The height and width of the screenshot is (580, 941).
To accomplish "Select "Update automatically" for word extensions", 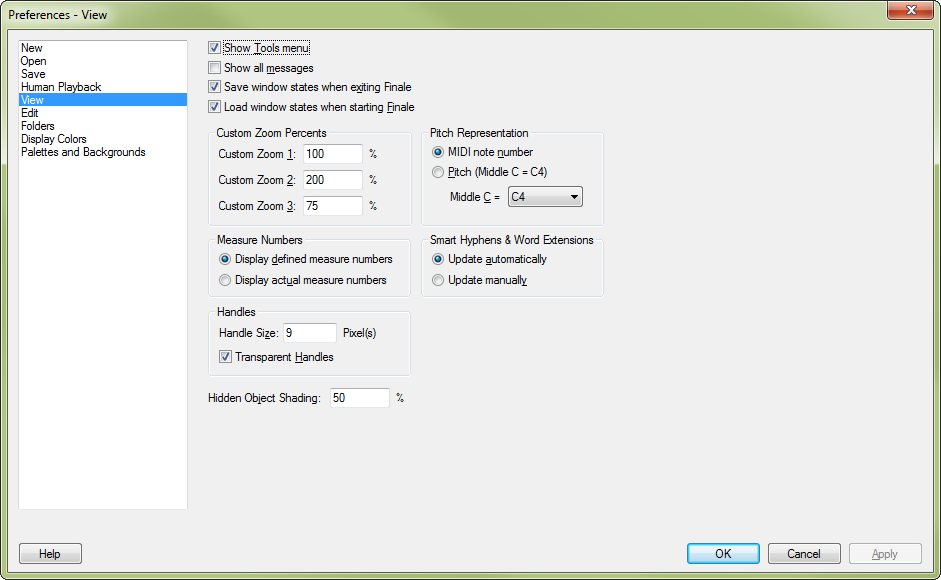I will pyautogui.click(x=437, y=259).
